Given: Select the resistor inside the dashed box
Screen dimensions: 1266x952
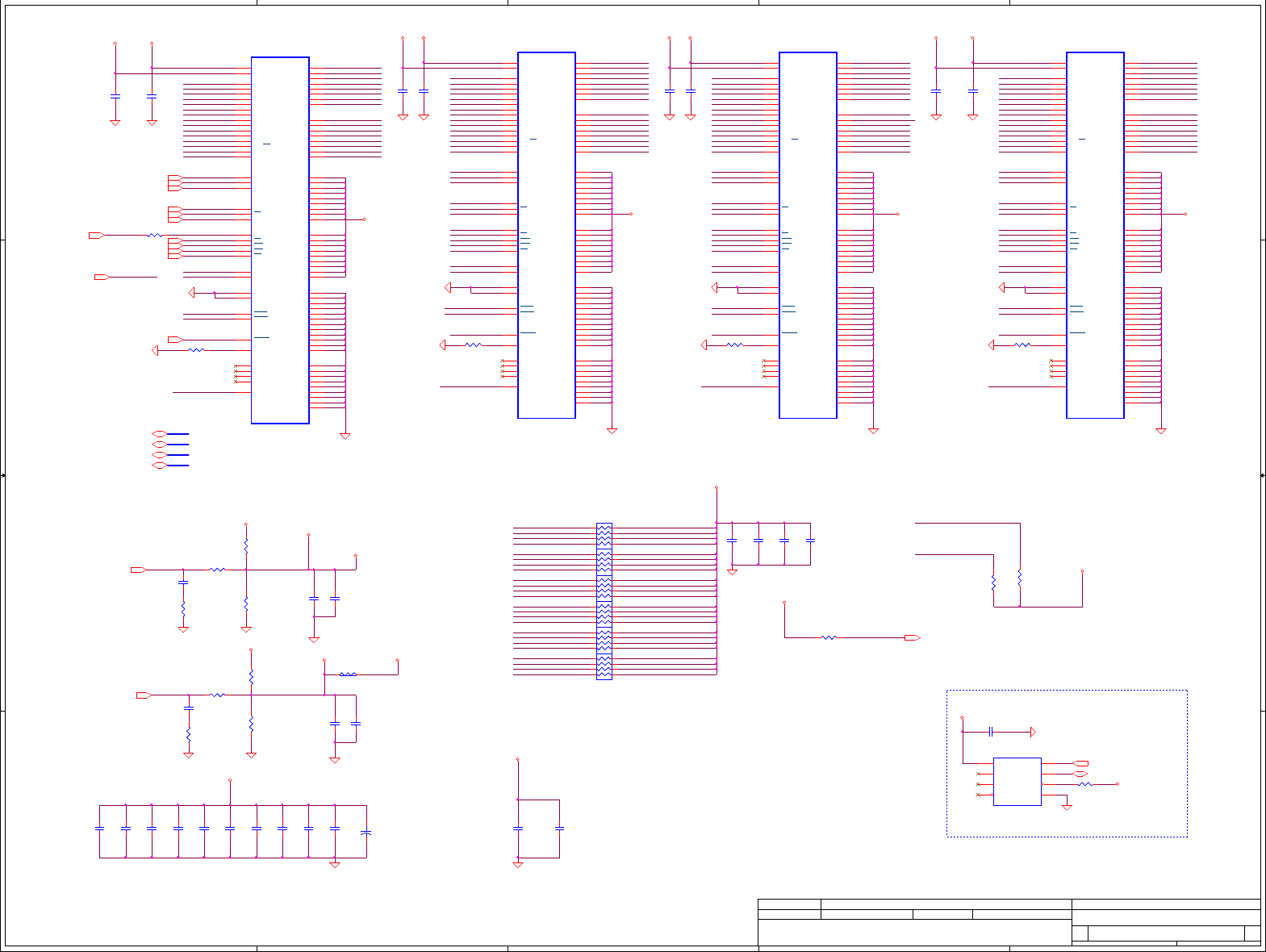Looking at the screenshot, I should [x=1085, y=784].
